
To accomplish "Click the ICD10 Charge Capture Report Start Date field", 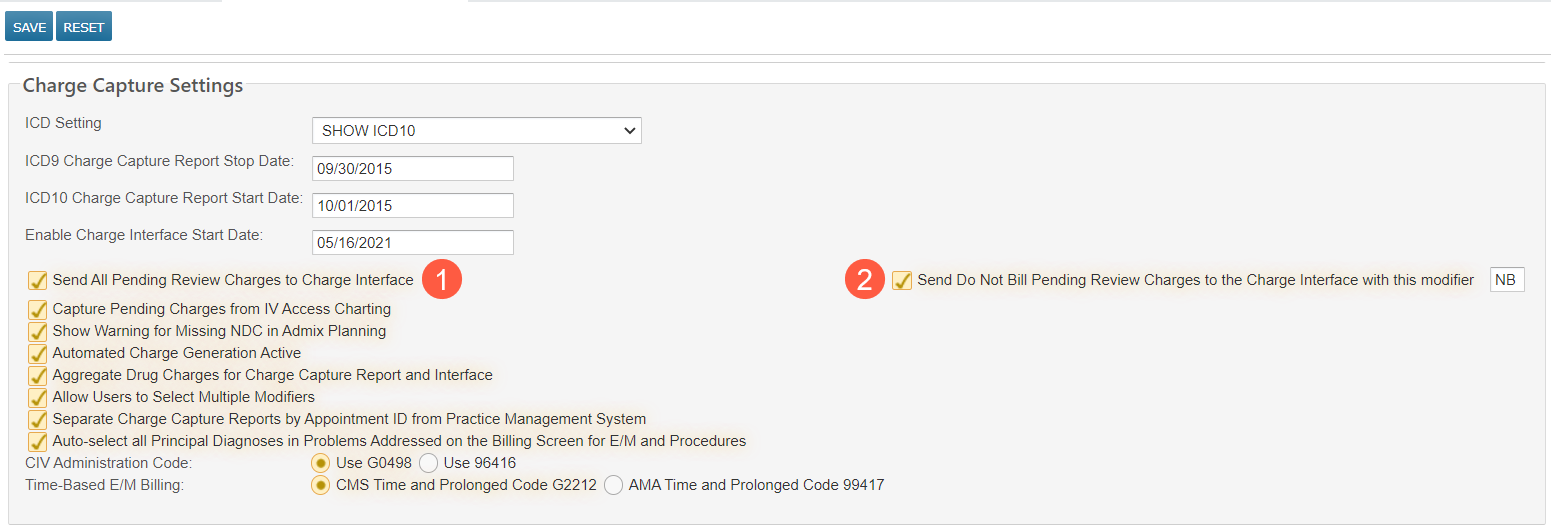I will [x=412, y=205].
